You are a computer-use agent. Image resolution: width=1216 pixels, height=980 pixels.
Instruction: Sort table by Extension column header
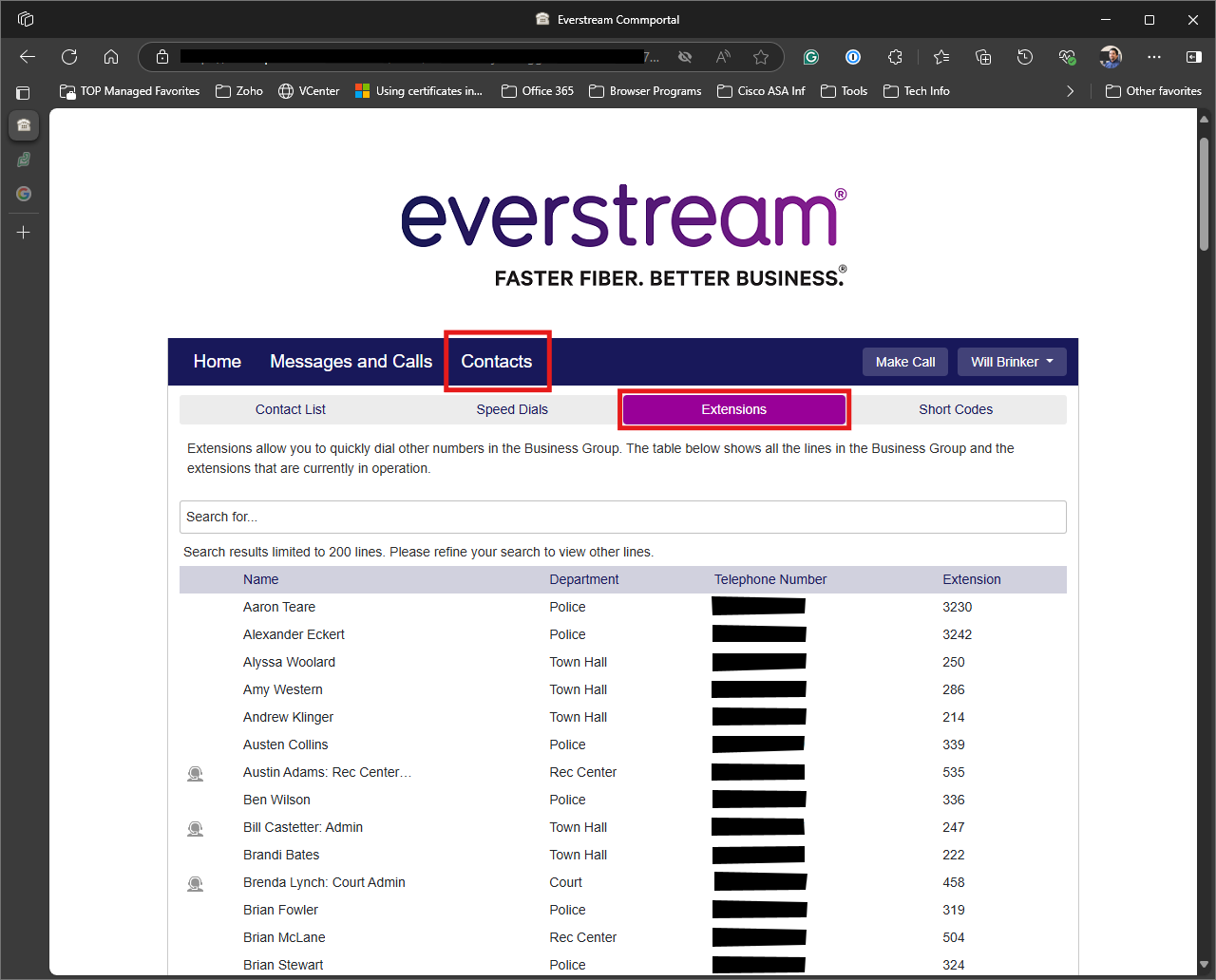click(x=972, y=579)
